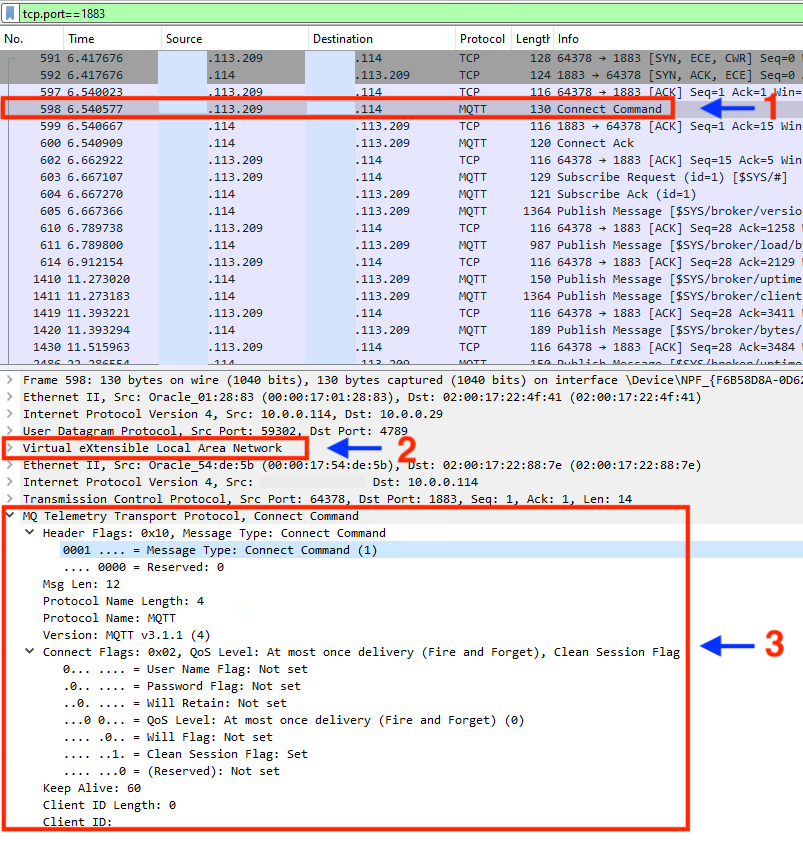This screenshot has height=845, width=803.
Task: Expand the Ethernet II layer
Action: point(10,397)
